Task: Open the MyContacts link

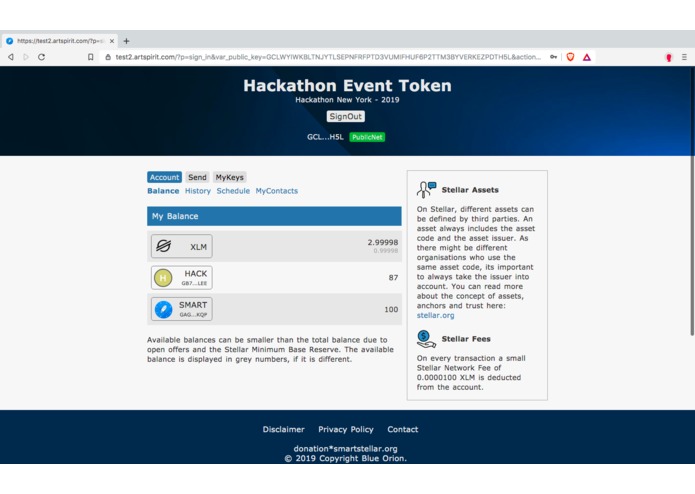Action: coord(277,191)
